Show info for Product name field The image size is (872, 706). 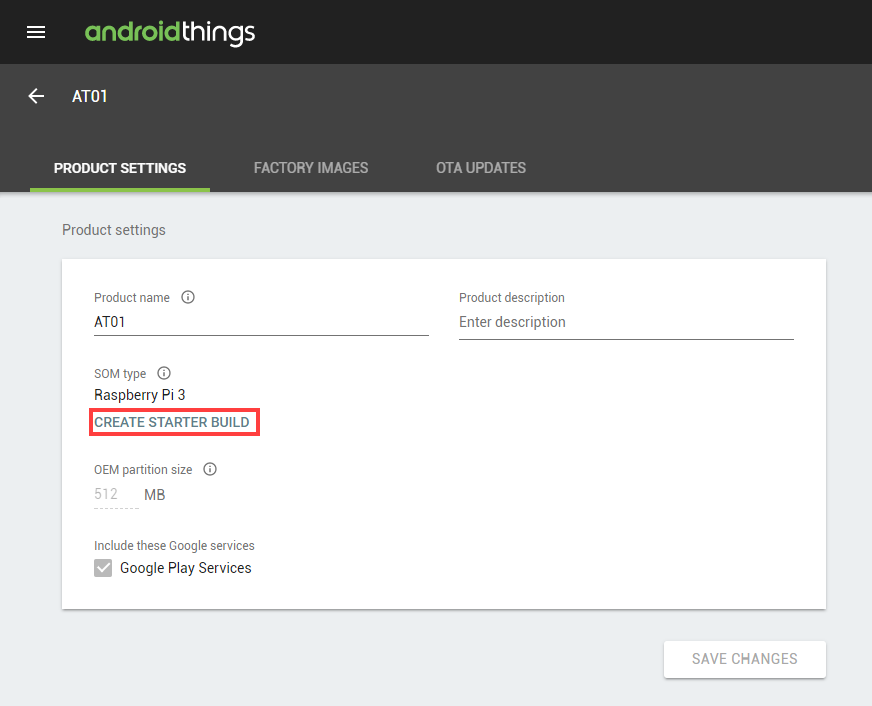click(188, 297)
